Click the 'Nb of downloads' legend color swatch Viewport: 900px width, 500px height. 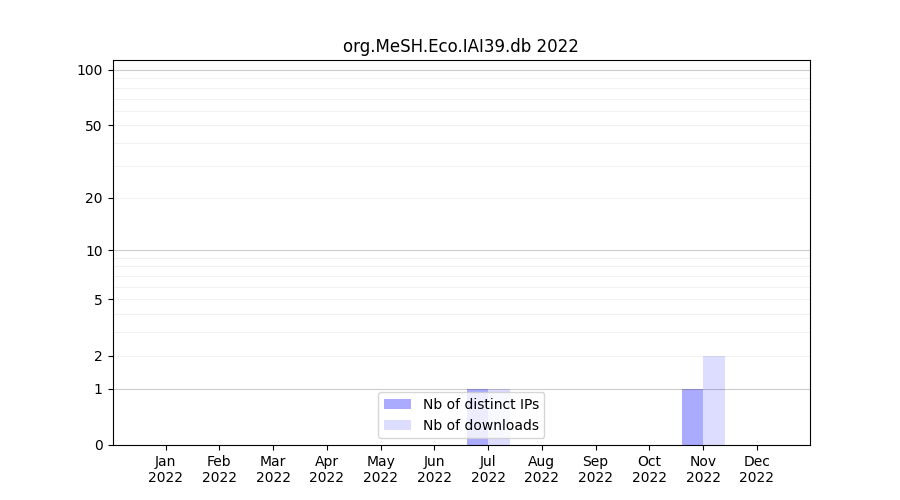[x=397, y=425]
